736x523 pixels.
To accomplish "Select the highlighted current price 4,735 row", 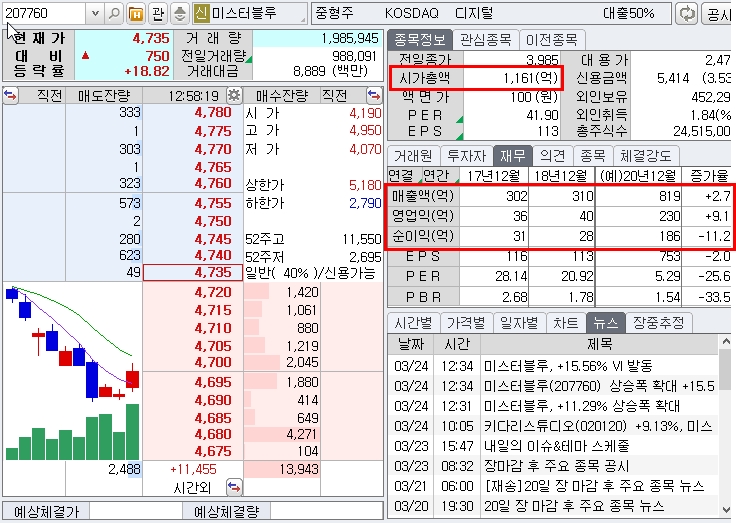I will [192, 272].
